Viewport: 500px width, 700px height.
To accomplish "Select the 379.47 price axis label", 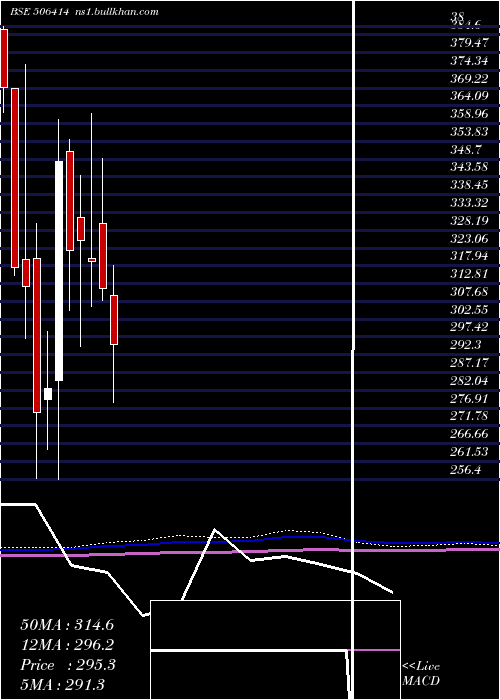I will point(469,42).
